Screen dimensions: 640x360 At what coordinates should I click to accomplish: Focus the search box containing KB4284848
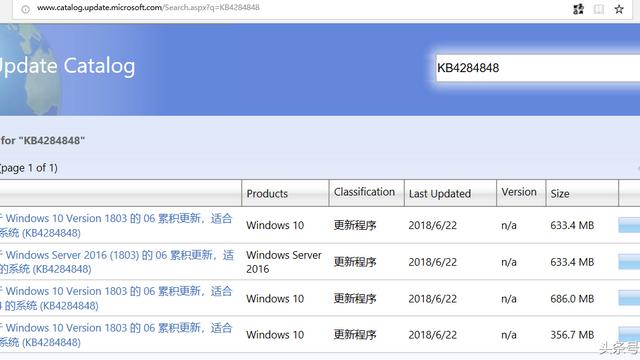click(x=538, y=68)
